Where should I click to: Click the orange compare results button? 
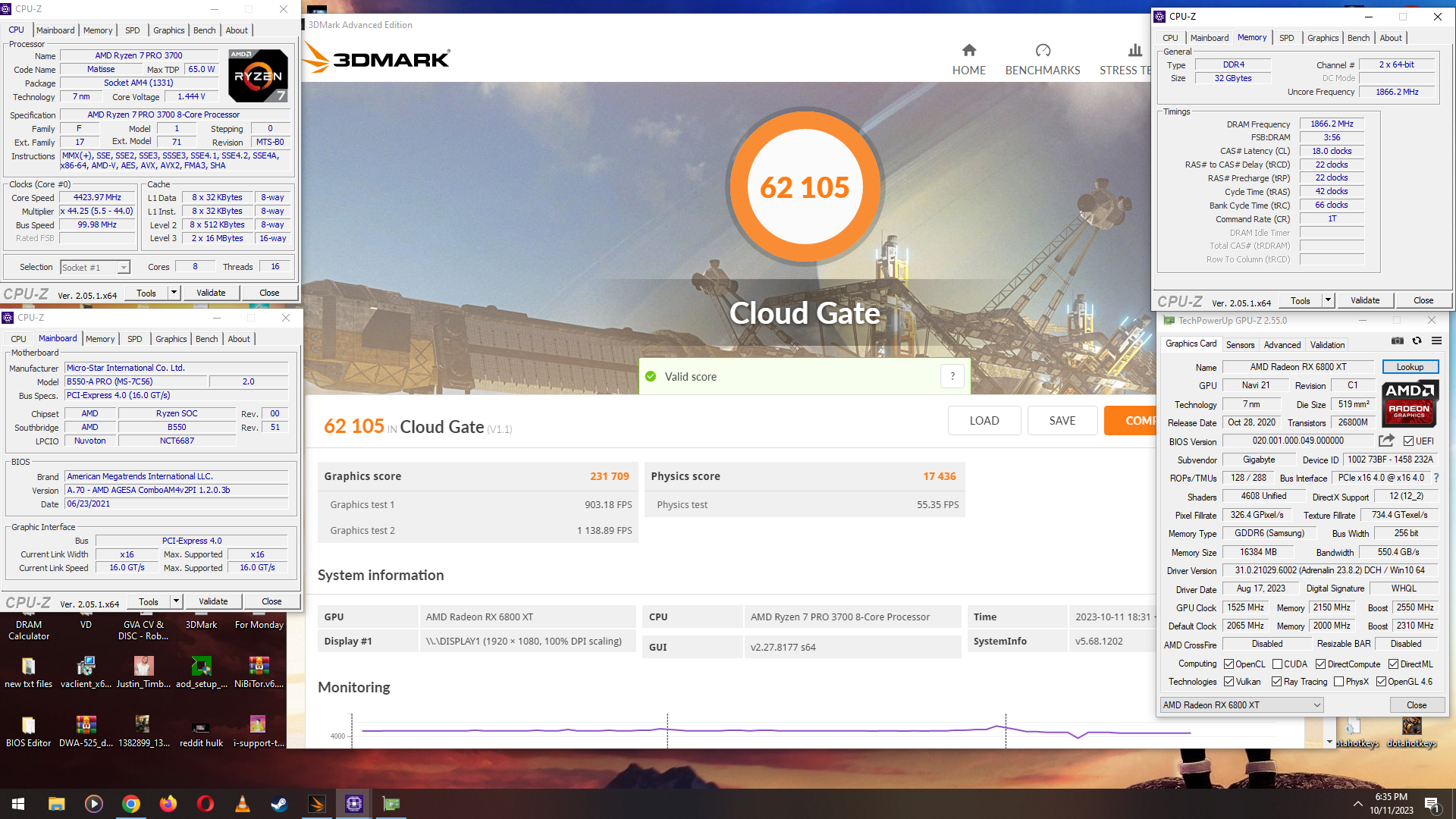[1129, 420]
